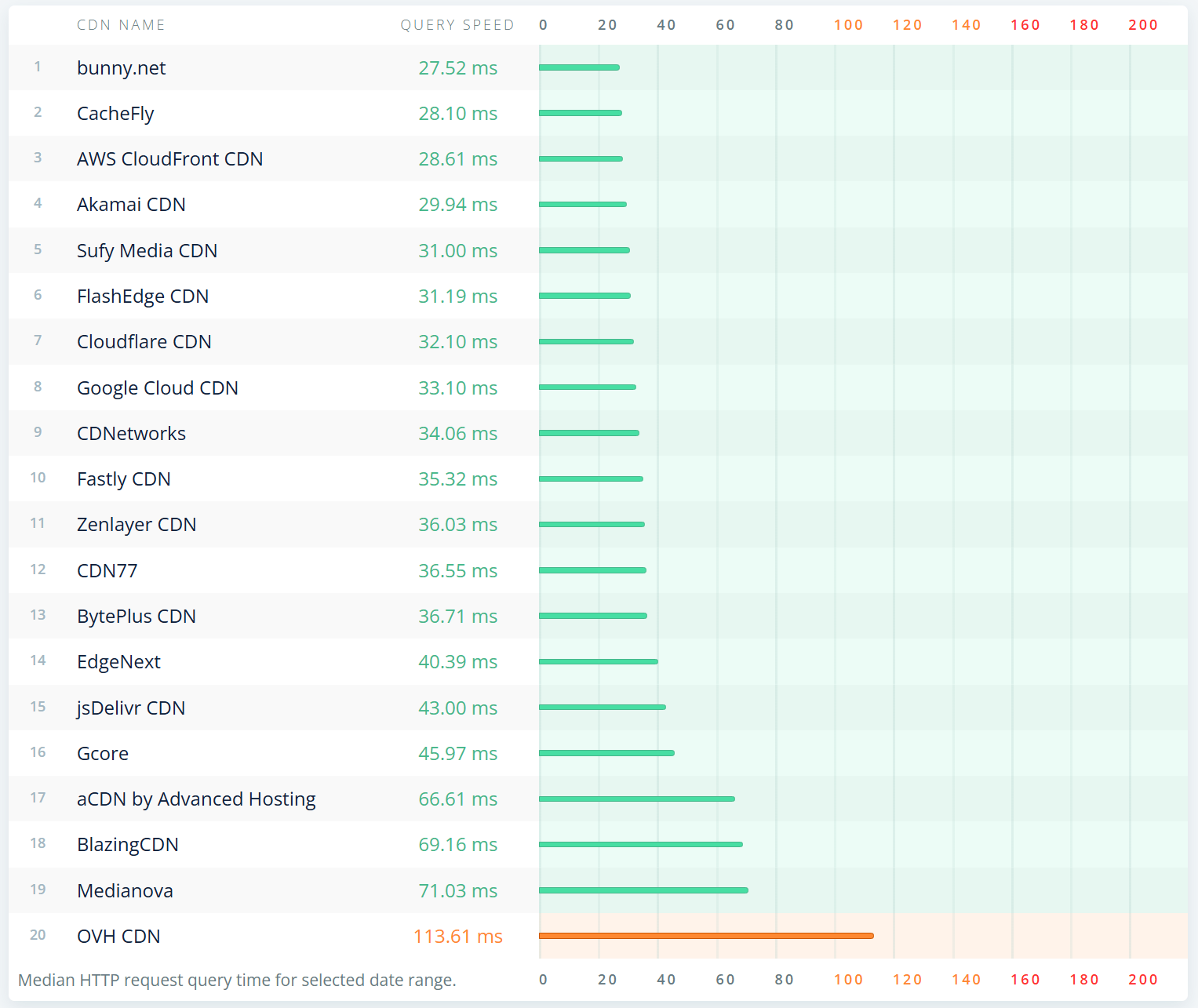Screen dimensions: 1198x1008
Task: Click the 35.32 ms speed value
Action: tap(458, 479)
